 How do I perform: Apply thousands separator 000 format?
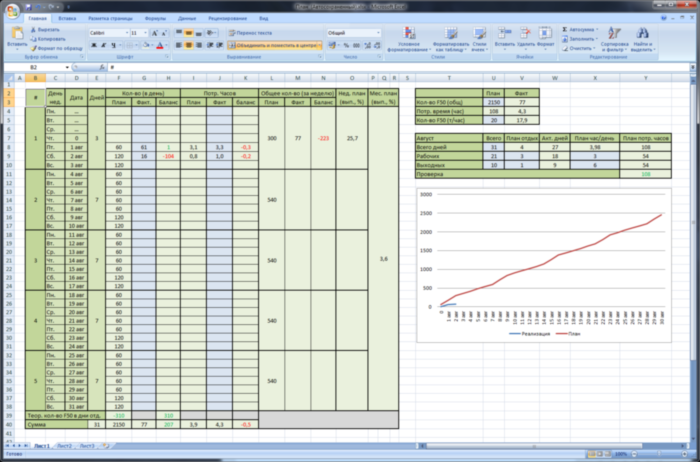coord(356,45)
